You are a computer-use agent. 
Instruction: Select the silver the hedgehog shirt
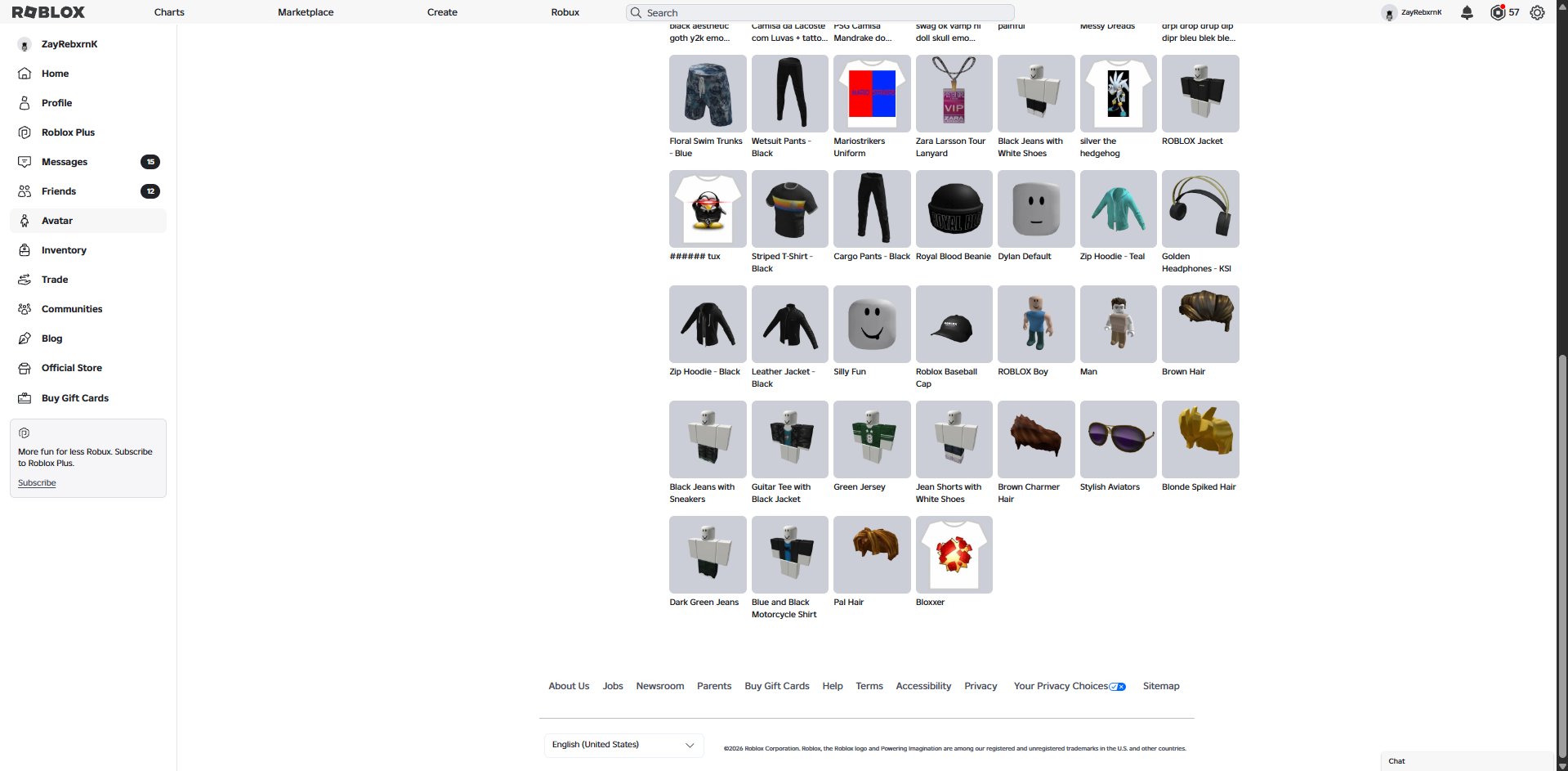point(1119,93)
